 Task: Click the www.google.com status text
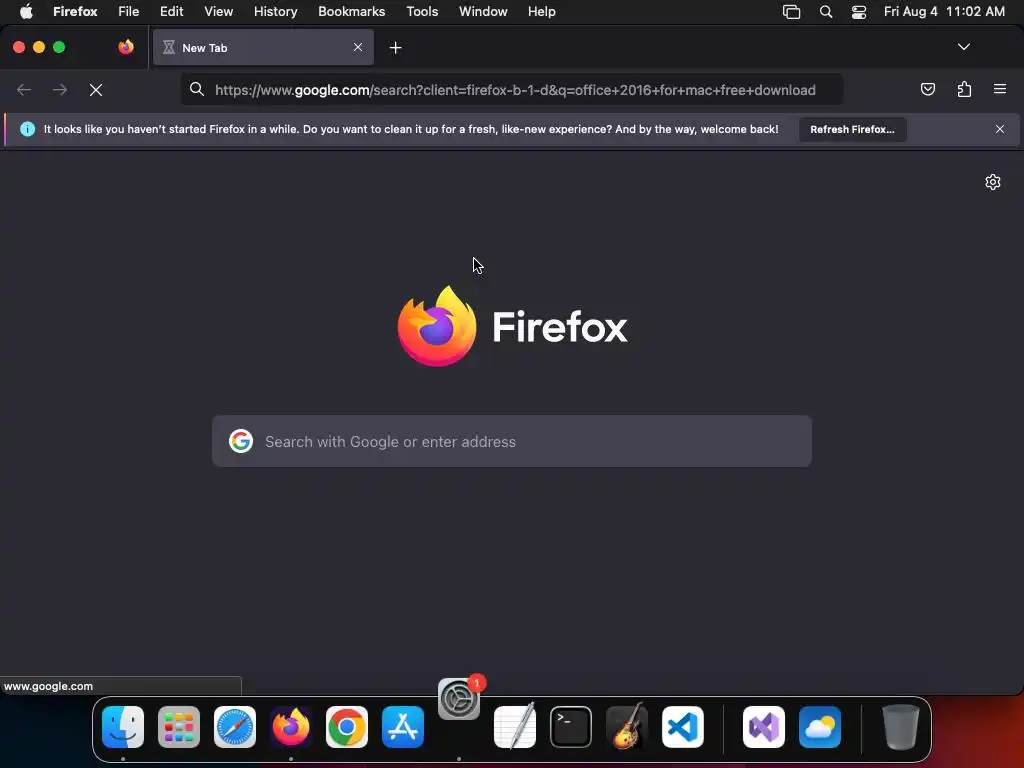coord(48,686)
